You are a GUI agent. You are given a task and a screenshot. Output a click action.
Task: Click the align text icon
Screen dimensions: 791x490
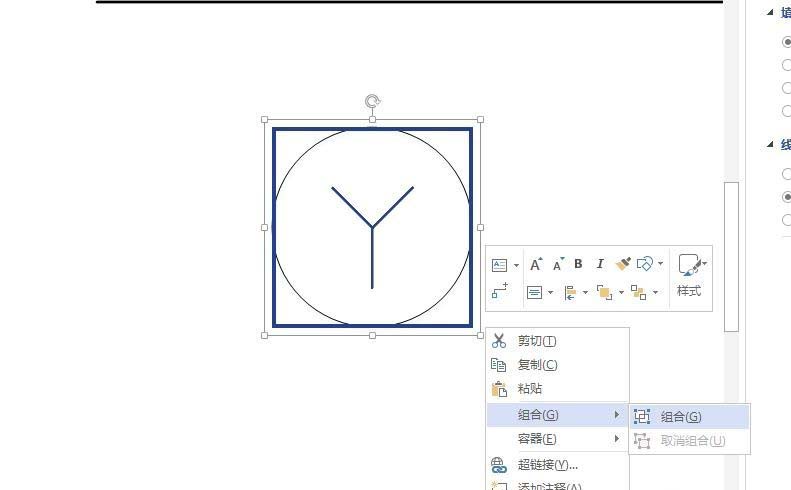(534, 292)
